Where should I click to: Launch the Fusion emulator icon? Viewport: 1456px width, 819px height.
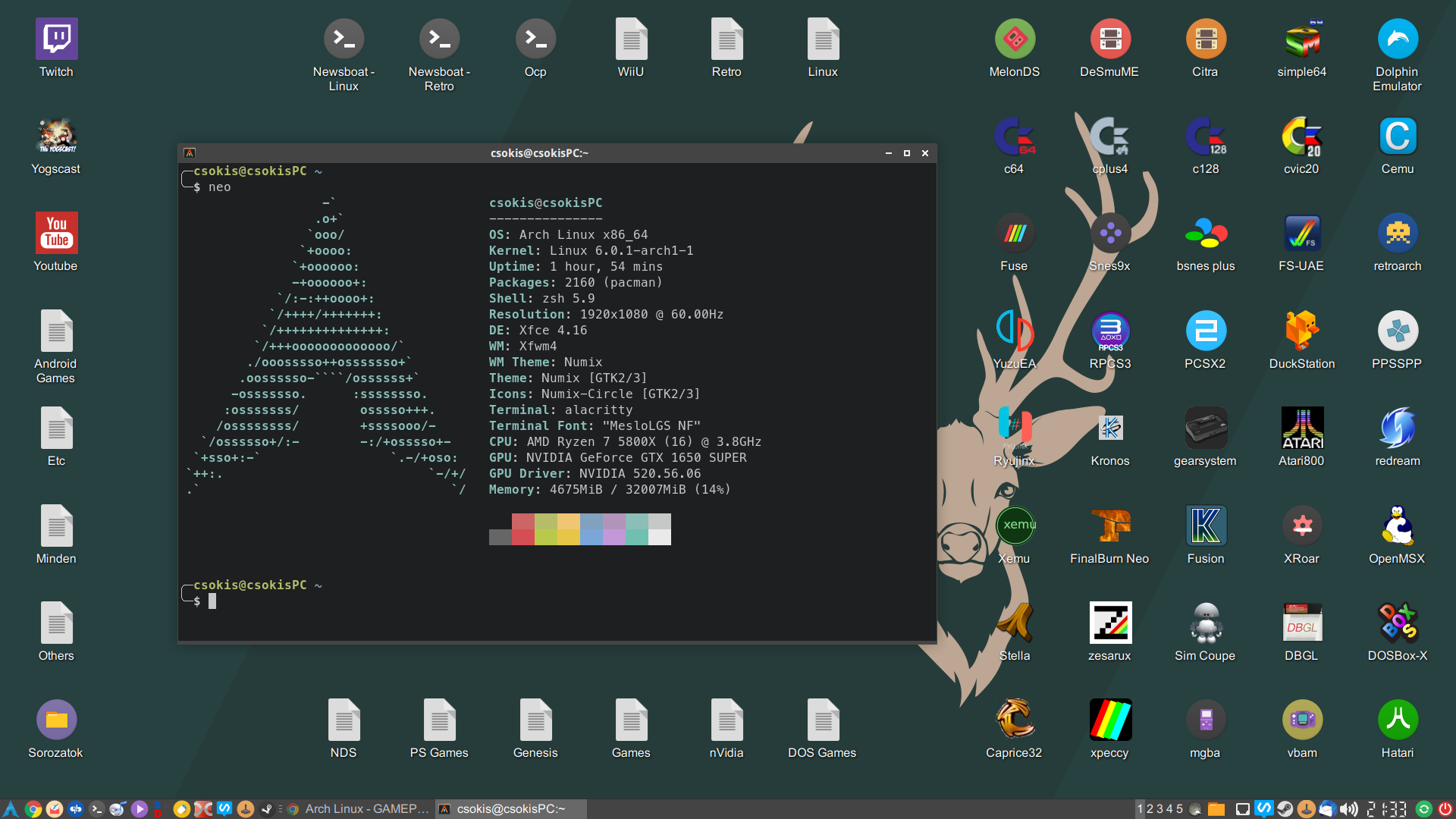(1206, 526)
